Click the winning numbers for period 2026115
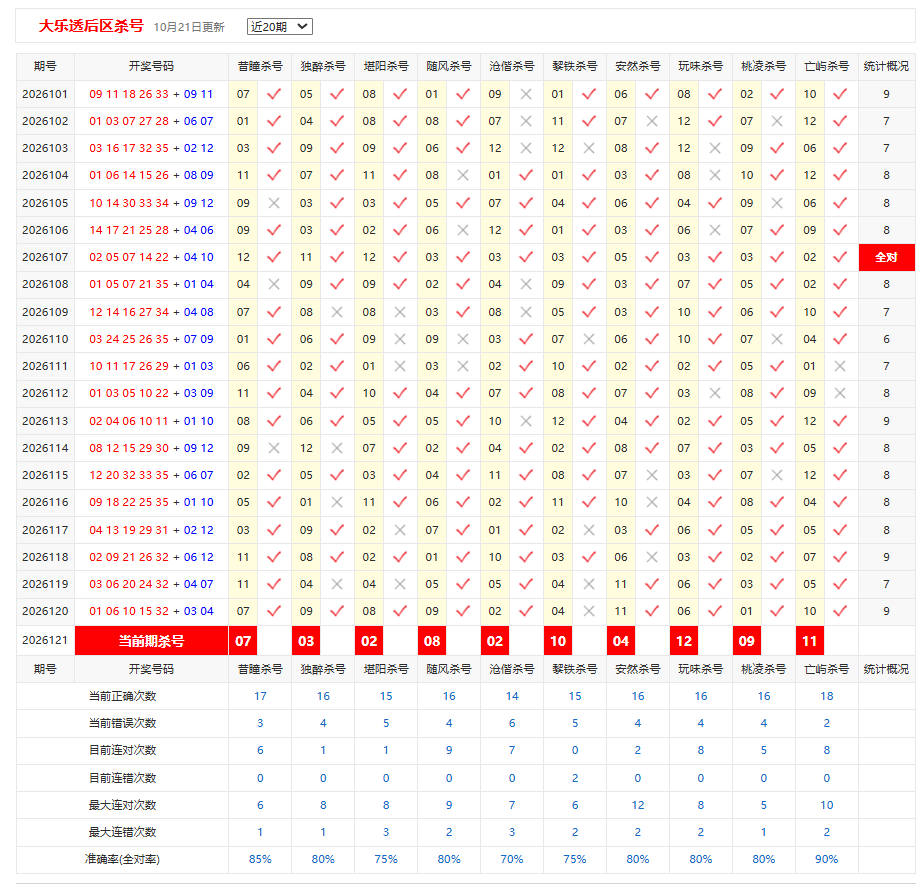Screen dimensions: 920x891 pyautogui.click(x=151, y=475)
